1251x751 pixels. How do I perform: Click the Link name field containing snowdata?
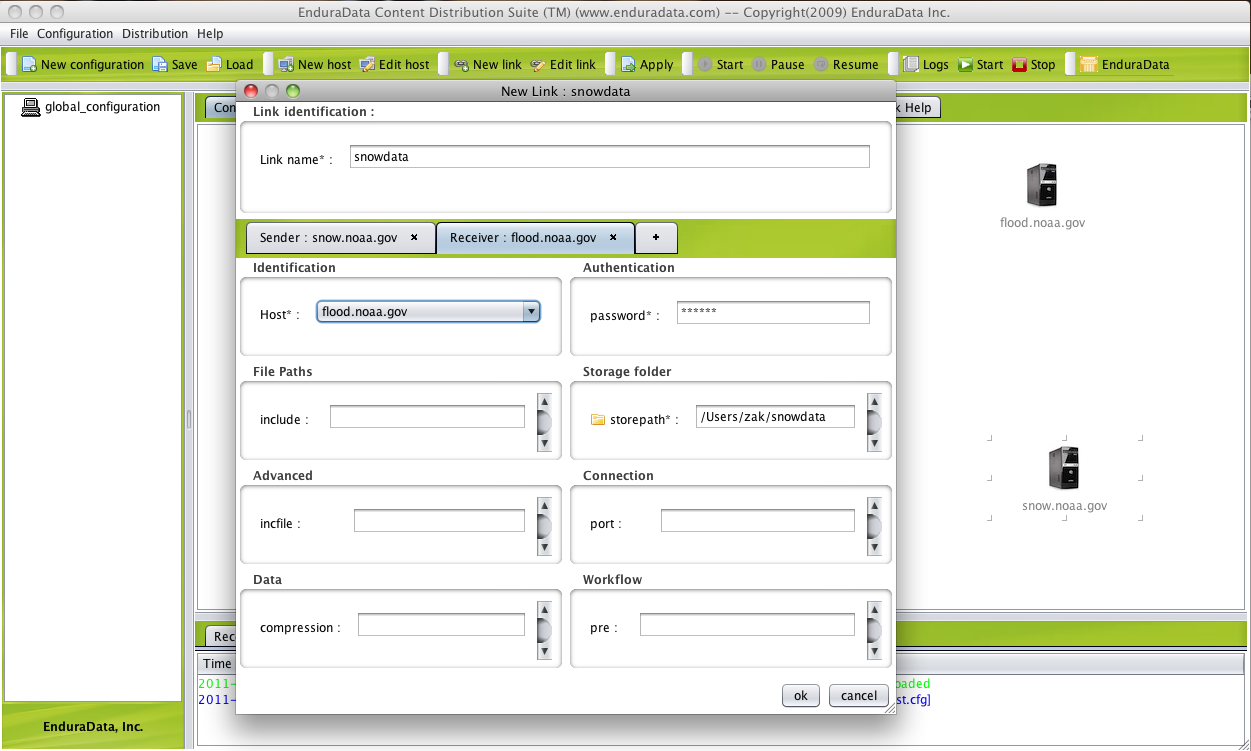coord(610,157)
